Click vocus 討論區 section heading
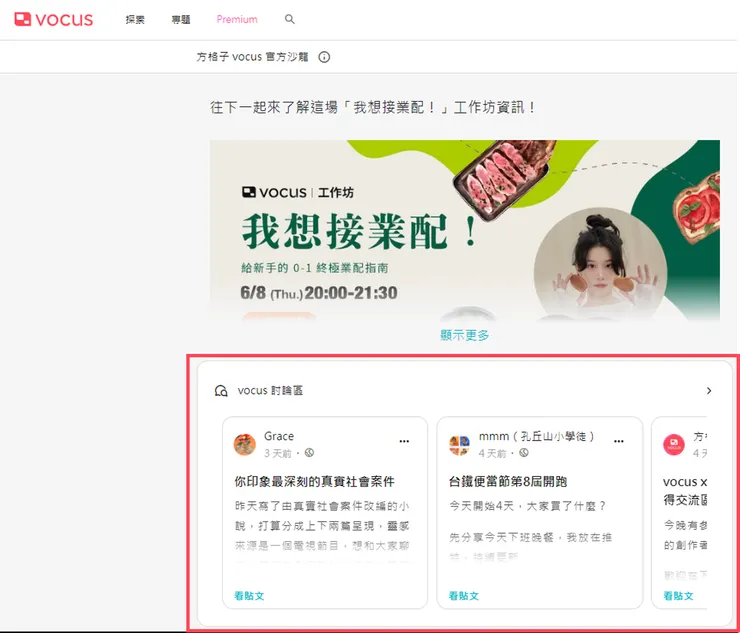740x633 pixels. click(270, 391)
